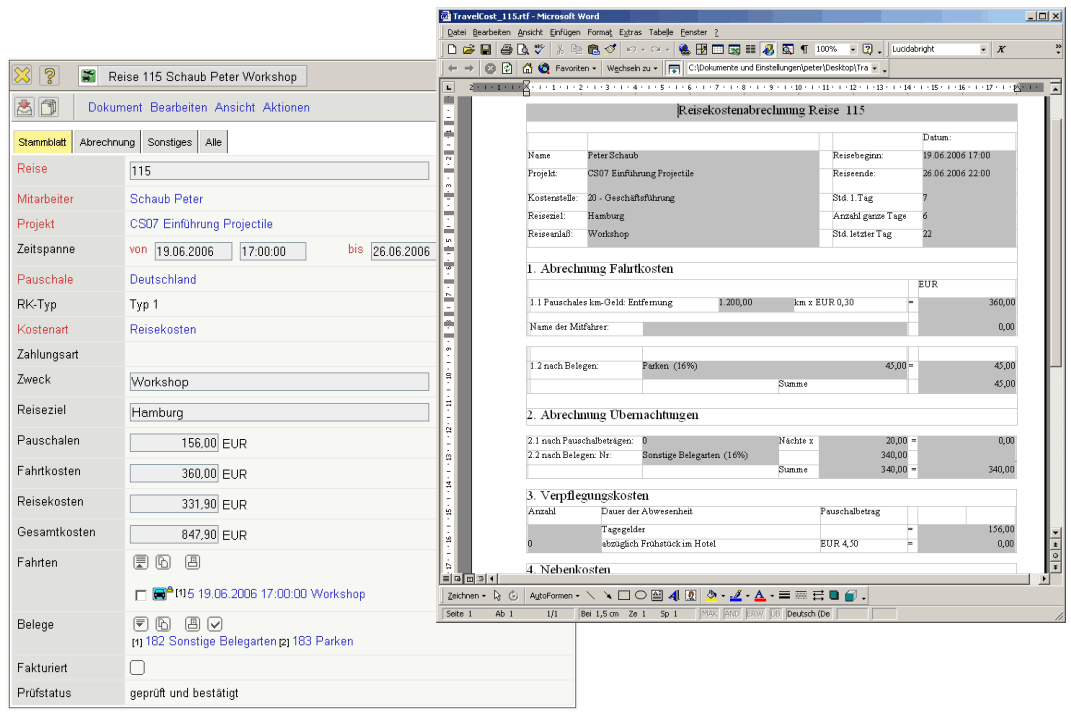
Task: Check the box beside the Workshop trip entry
Action: pyautogui.click(x=140, y=595)
